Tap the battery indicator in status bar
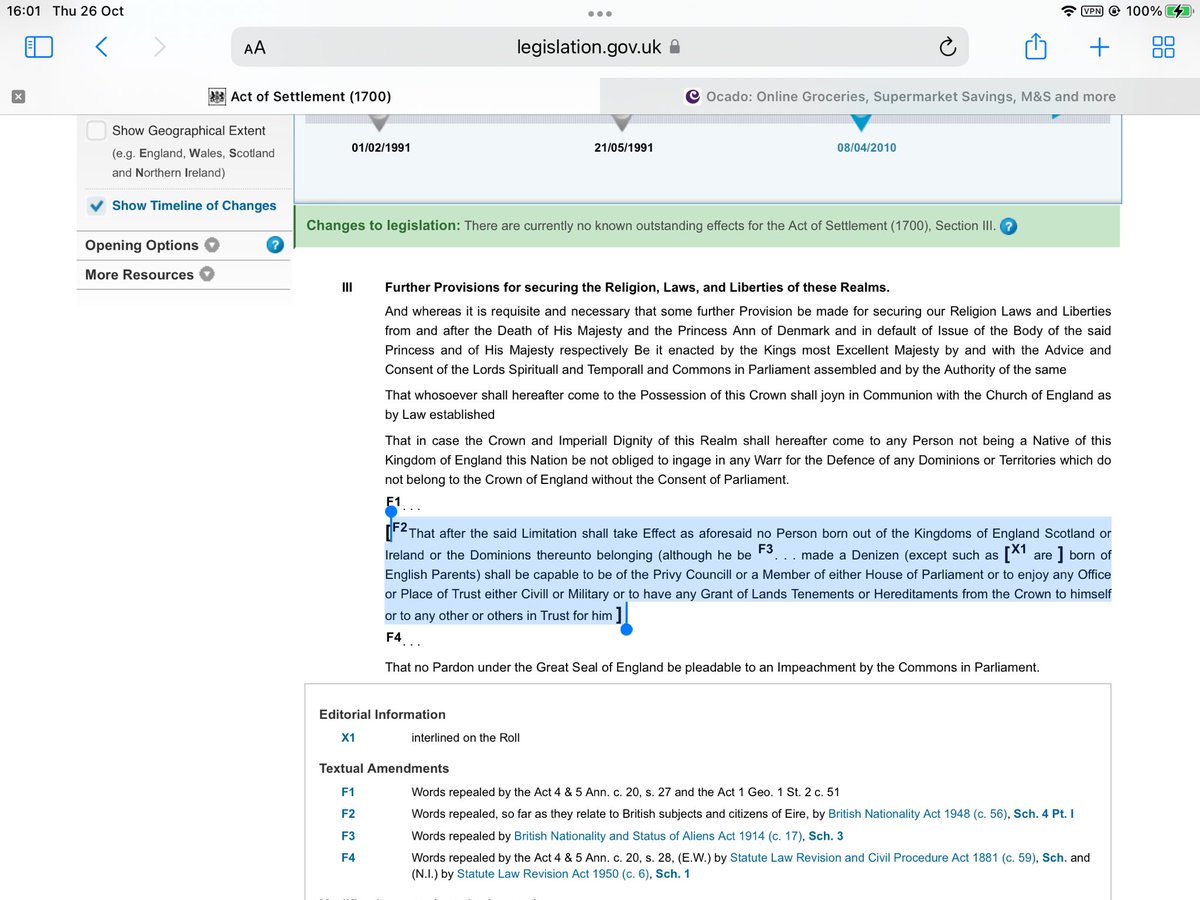1200x900 pixels. click(1178, 11)
